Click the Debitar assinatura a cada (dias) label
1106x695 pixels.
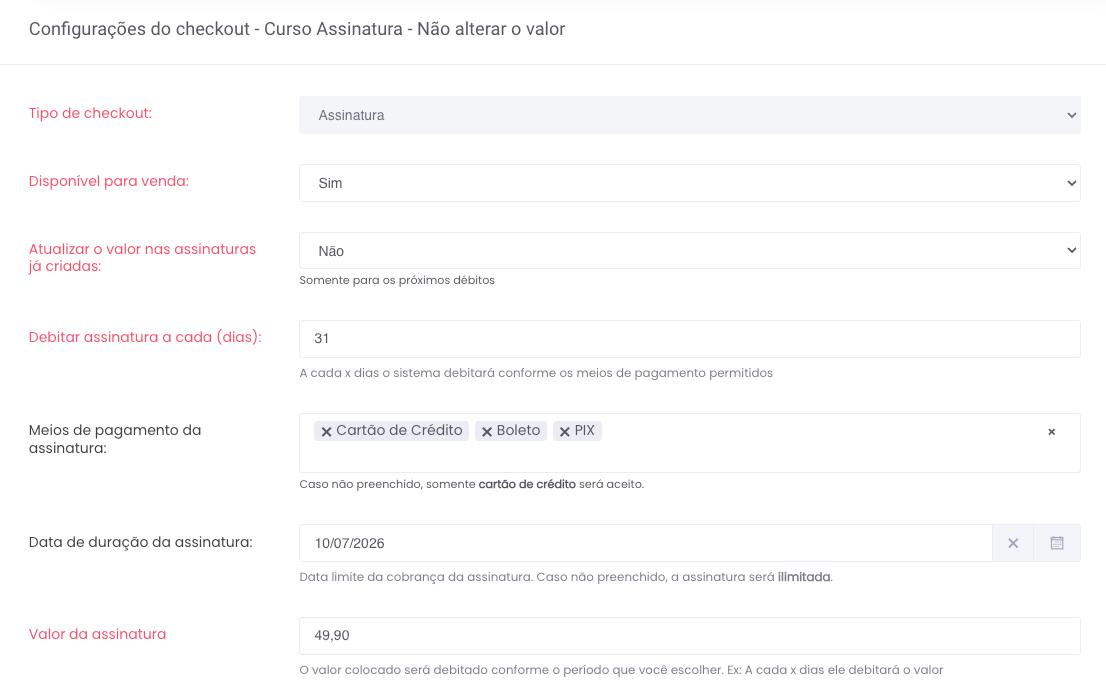[x=145, y=337]
